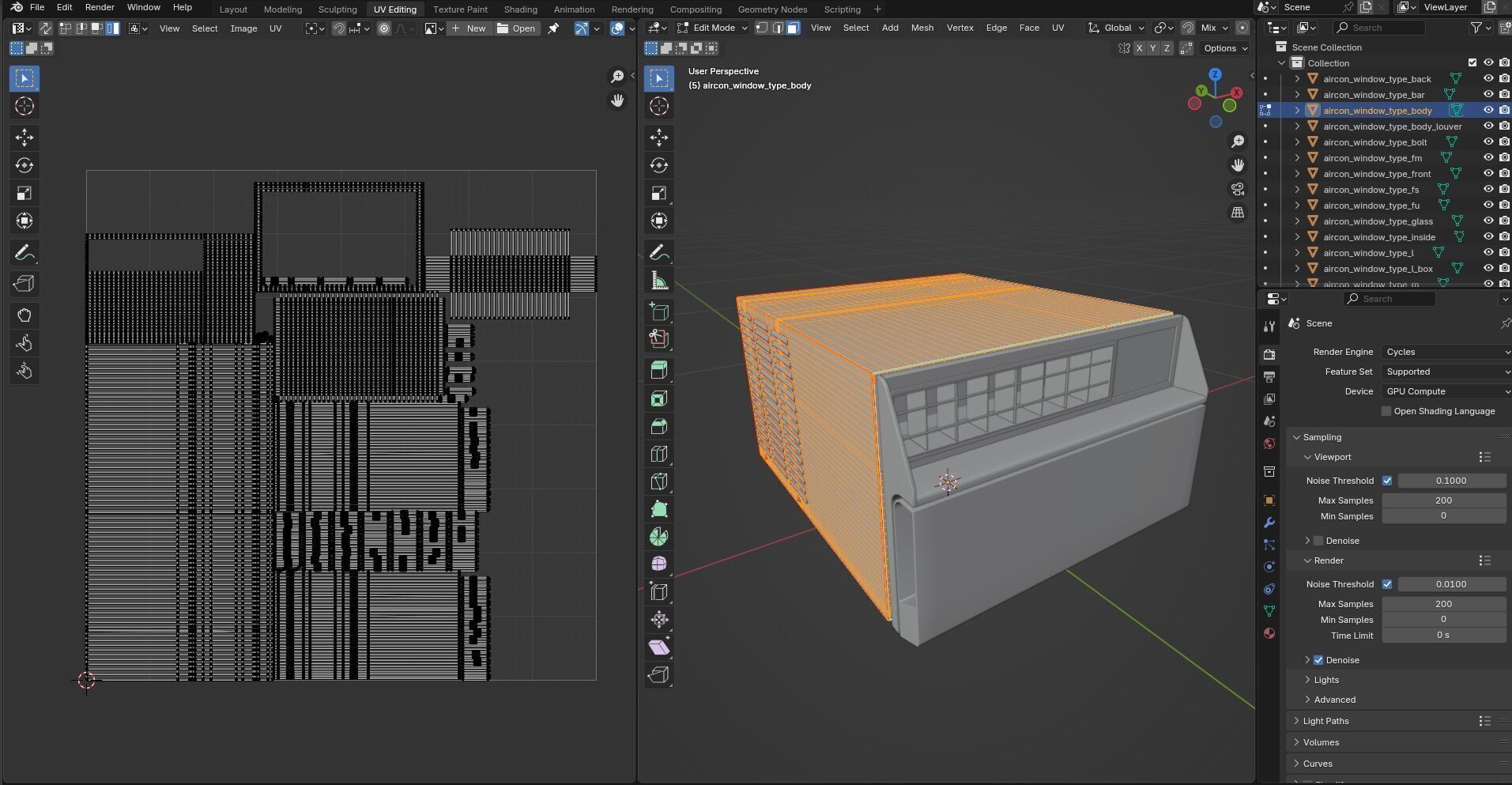Disable Render Denoise checkbox

click(1318, 660)
